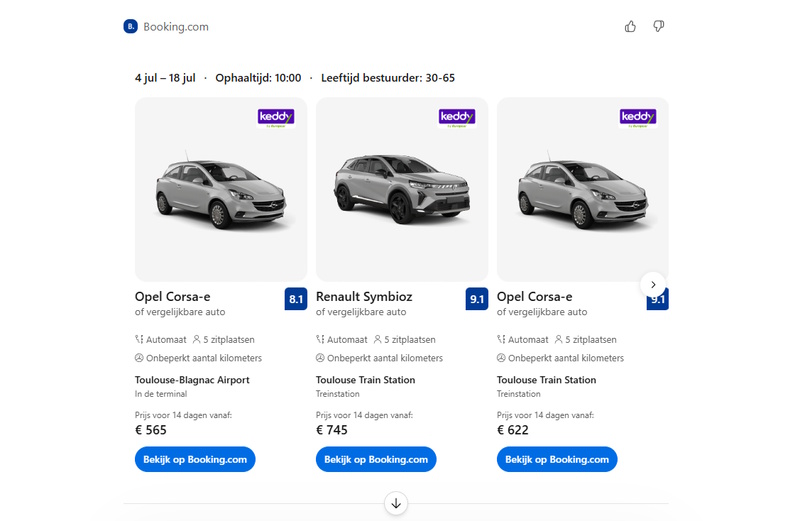Click the gearbox icon on the Renault Symbioz card
Viewport: 800px width, 521px height.
(x=320, y=339)
